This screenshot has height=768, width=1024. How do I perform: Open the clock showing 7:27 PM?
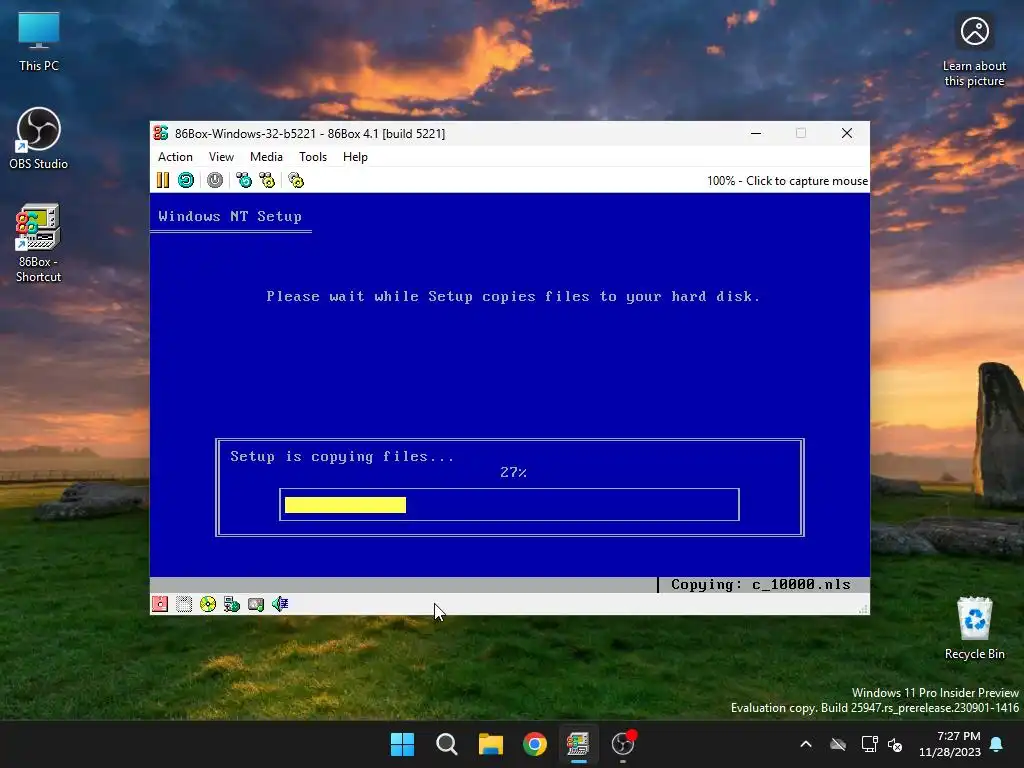[950, 744]
